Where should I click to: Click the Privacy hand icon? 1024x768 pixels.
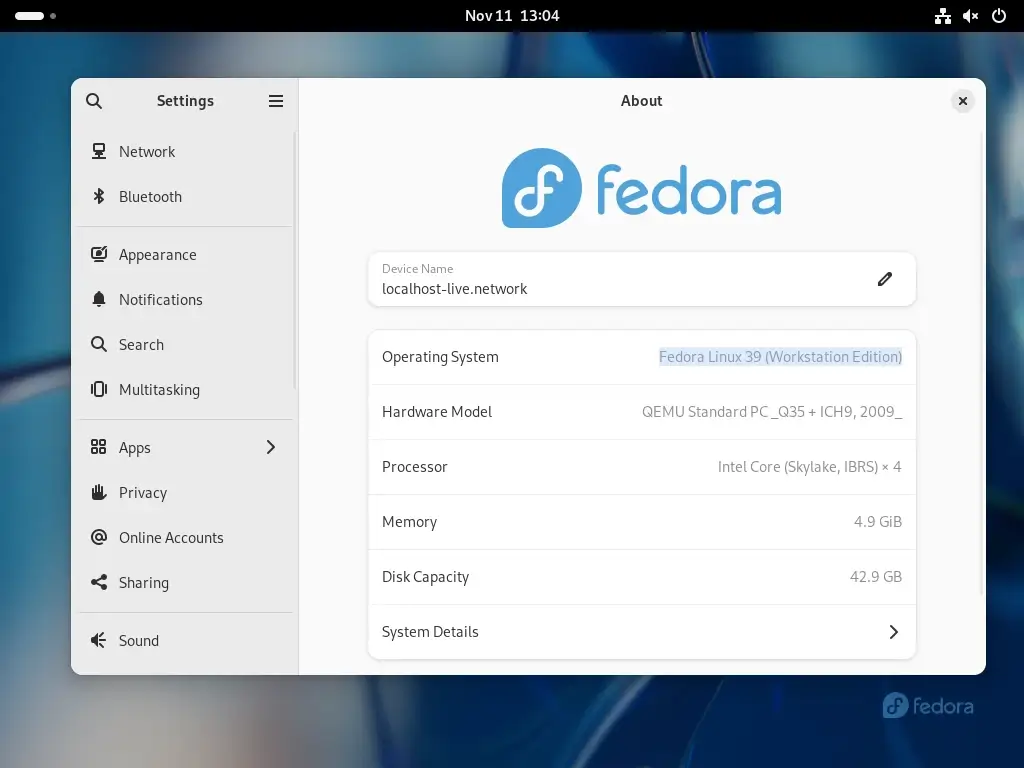pos(99,492)
